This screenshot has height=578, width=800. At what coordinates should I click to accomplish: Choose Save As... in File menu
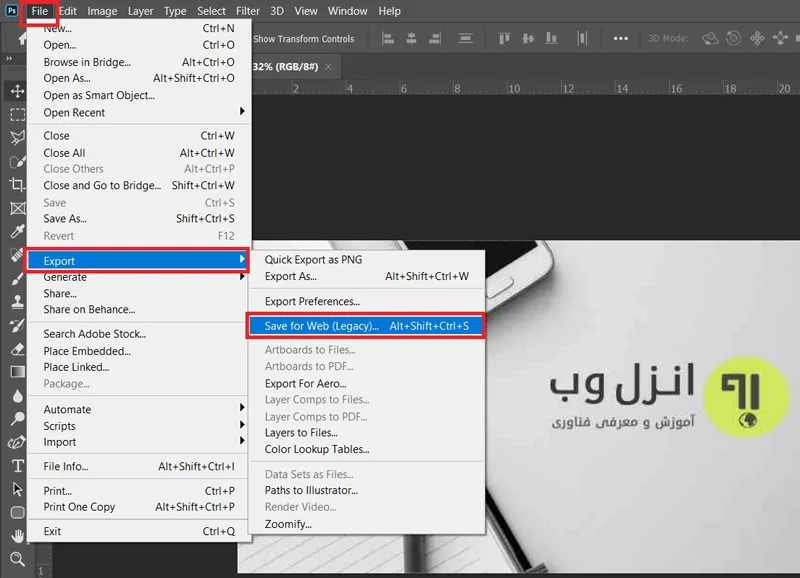point(137,219)
